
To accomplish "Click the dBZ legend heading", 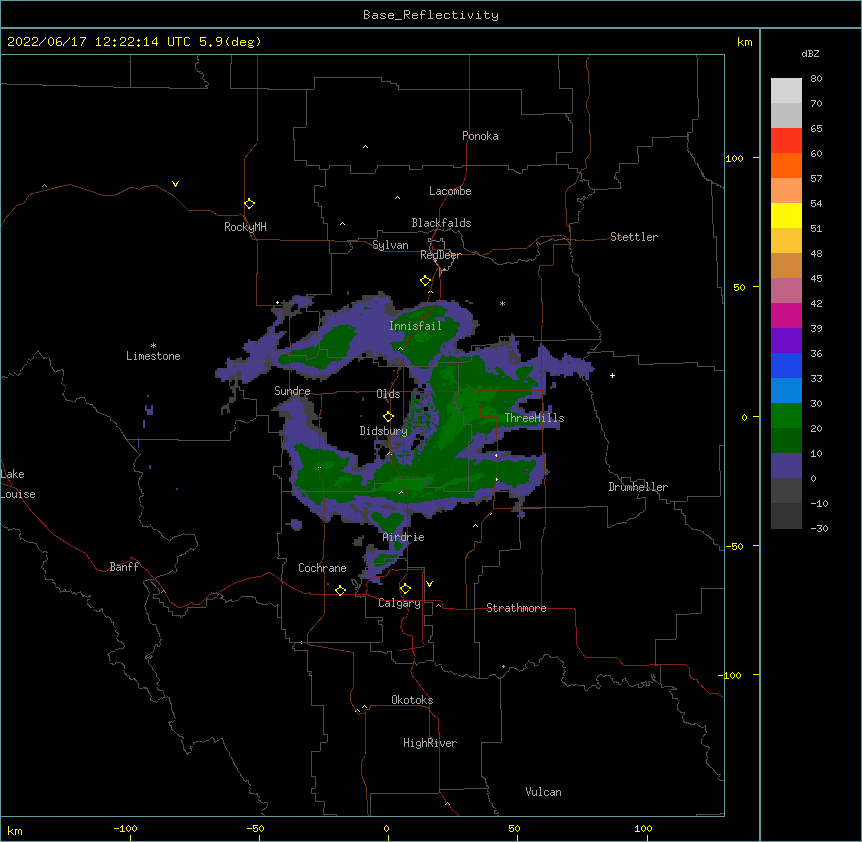I will point(810,53).
